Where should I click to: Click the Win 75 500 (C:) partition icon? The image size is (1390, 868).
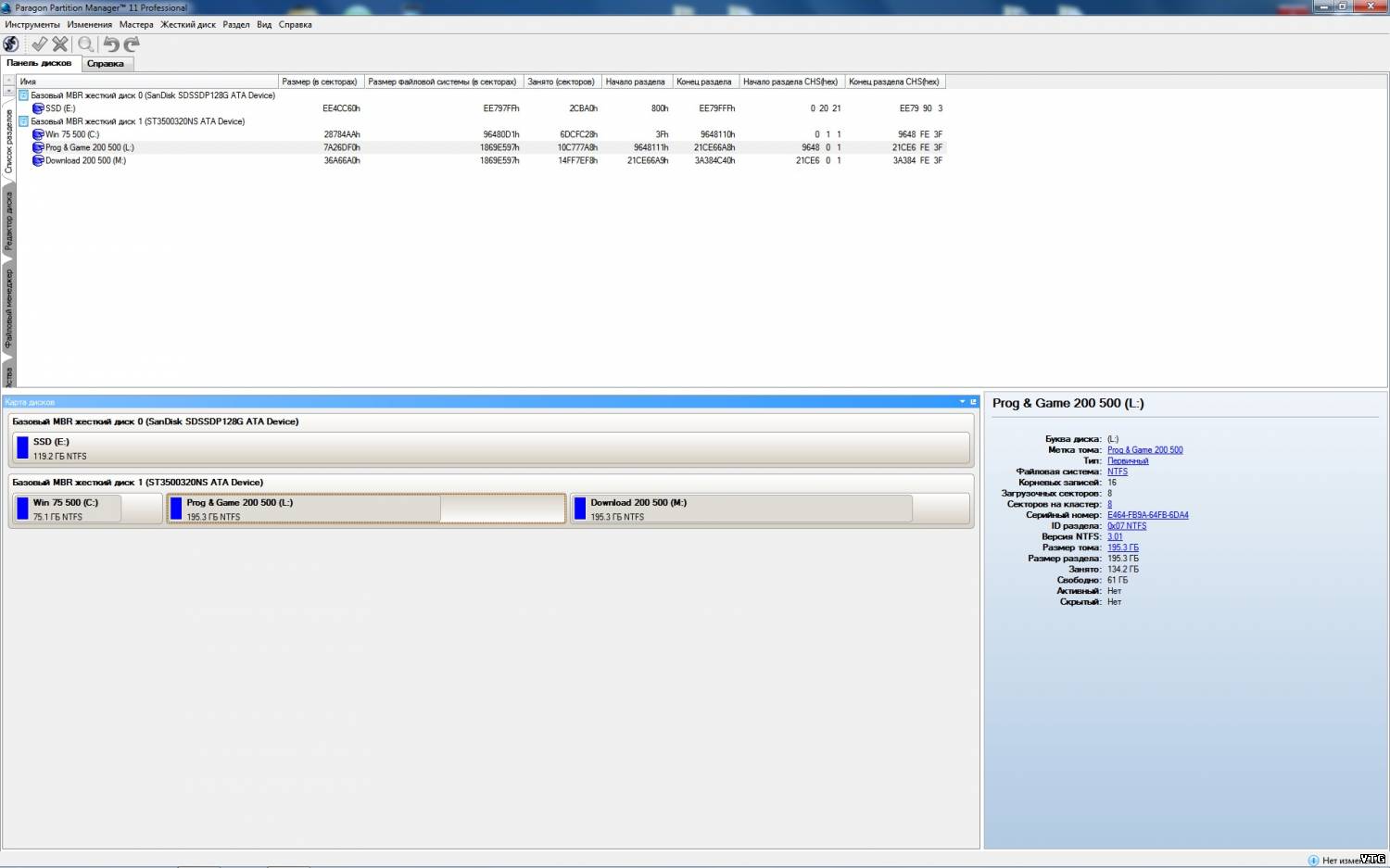(x=38, y=134)
